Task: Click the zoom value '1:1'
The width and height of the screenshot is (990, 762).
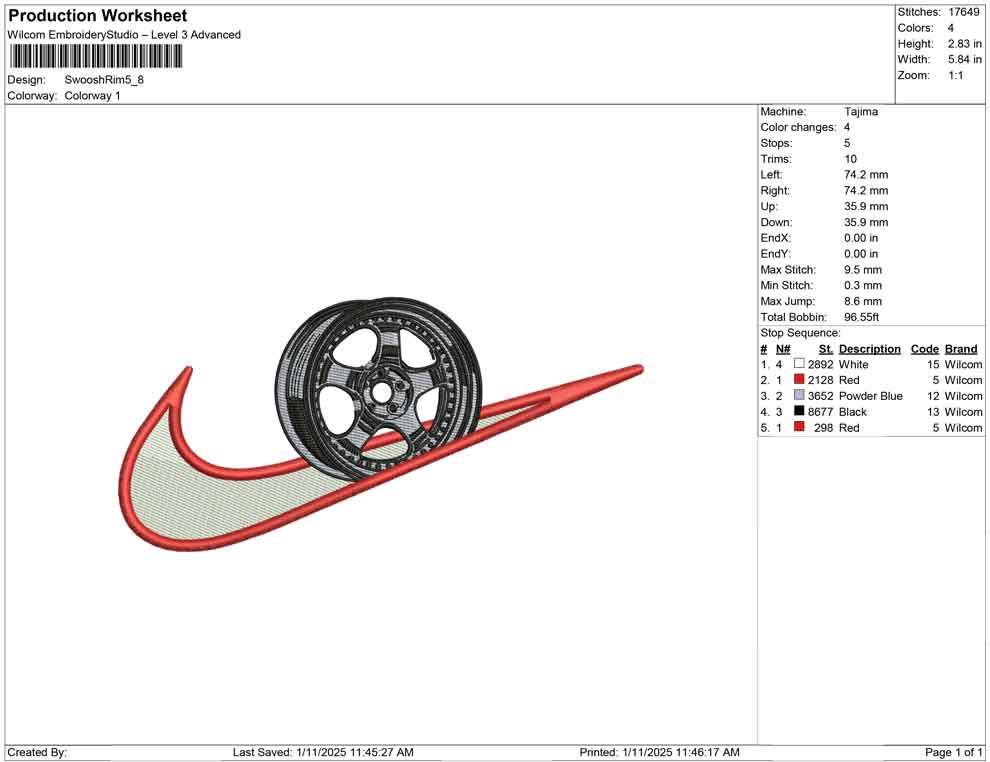Action: click(x=955, y=75)
